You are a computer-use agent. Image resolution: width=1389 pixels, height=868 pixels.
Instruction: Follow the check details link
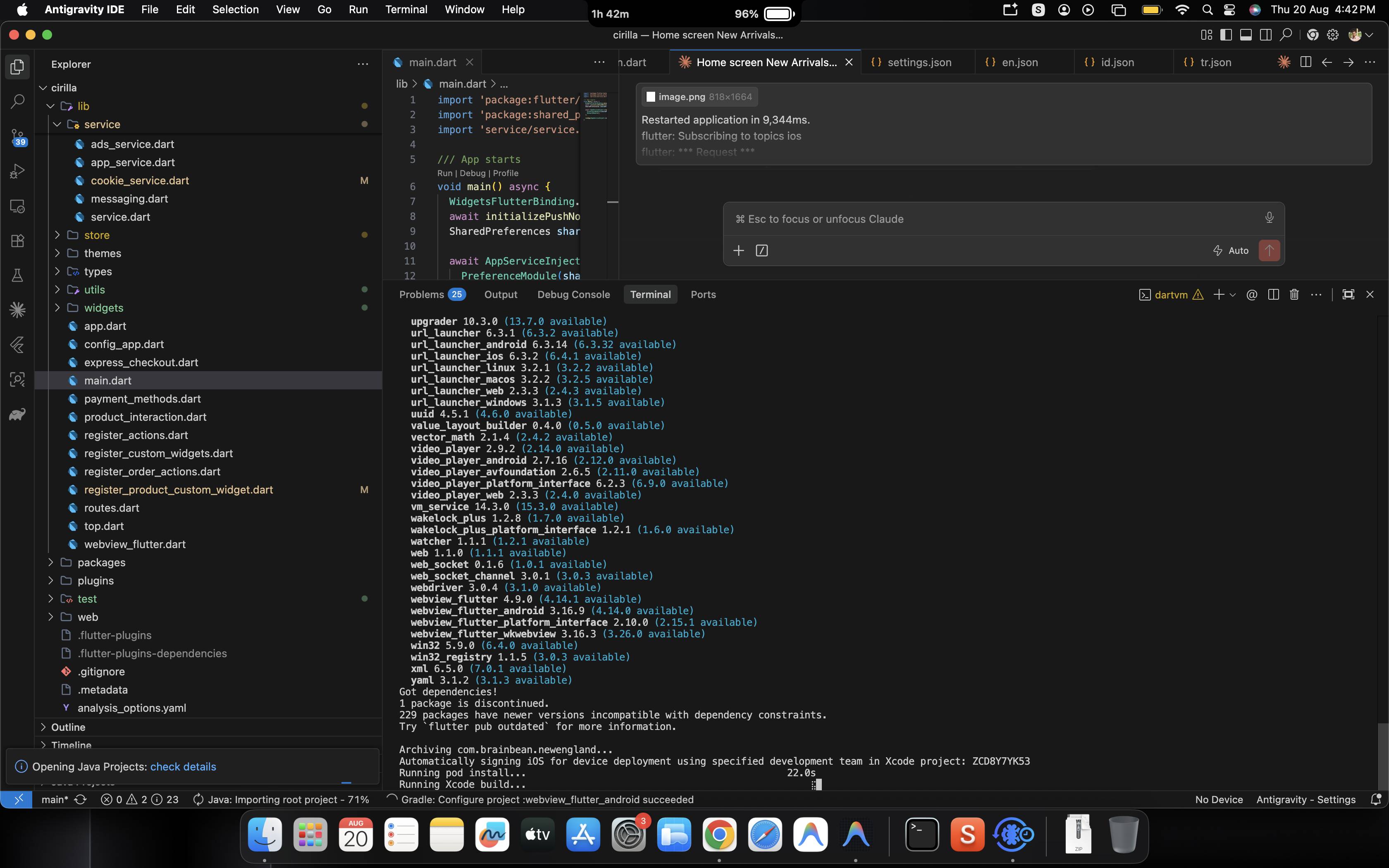(183, 766)
